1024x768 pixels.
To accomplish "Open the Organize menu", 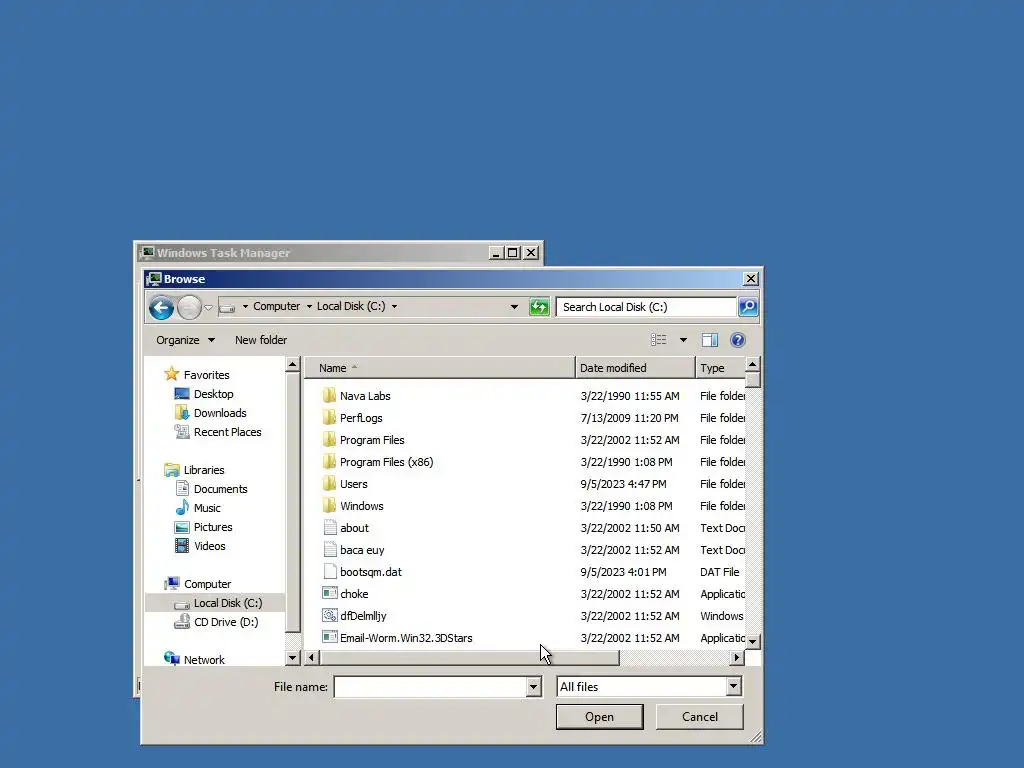I will pos(185,340).
